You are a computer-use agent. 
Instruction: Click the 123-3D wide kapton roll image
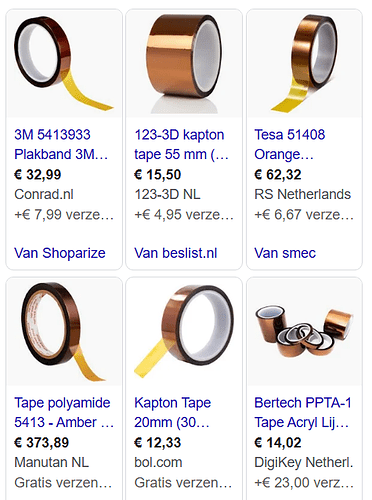(184, 64)
